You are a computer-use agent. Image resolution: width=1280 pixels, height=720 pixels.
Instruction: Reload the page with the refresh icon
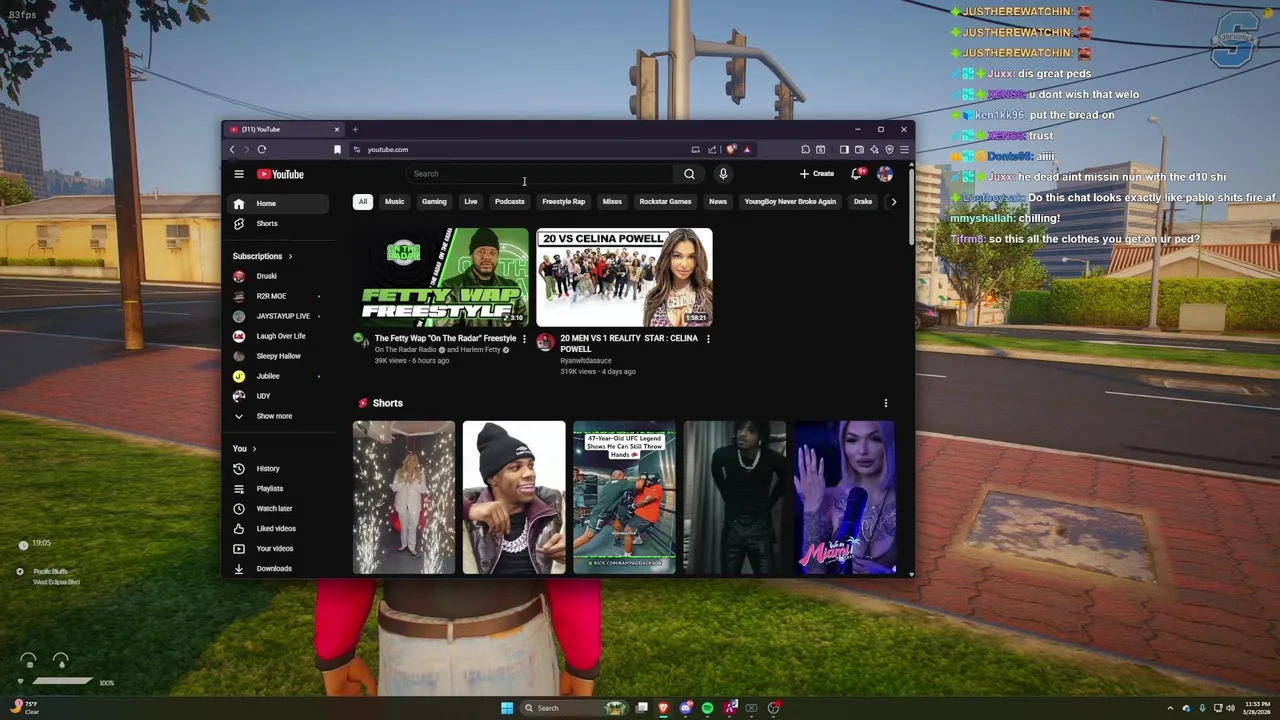click(262, 149)
